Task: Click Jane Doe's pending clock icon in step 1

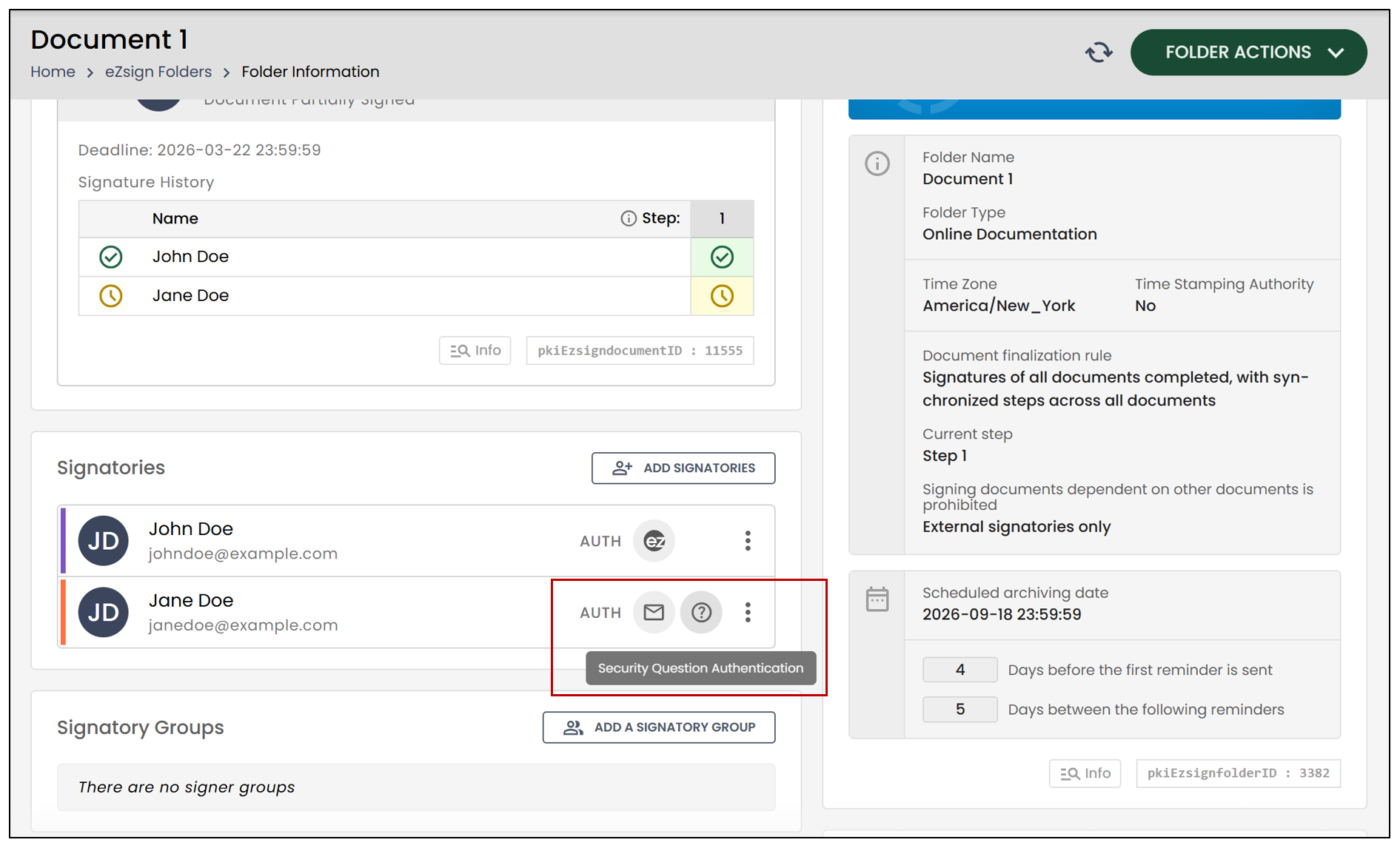Action: [722, 296]
